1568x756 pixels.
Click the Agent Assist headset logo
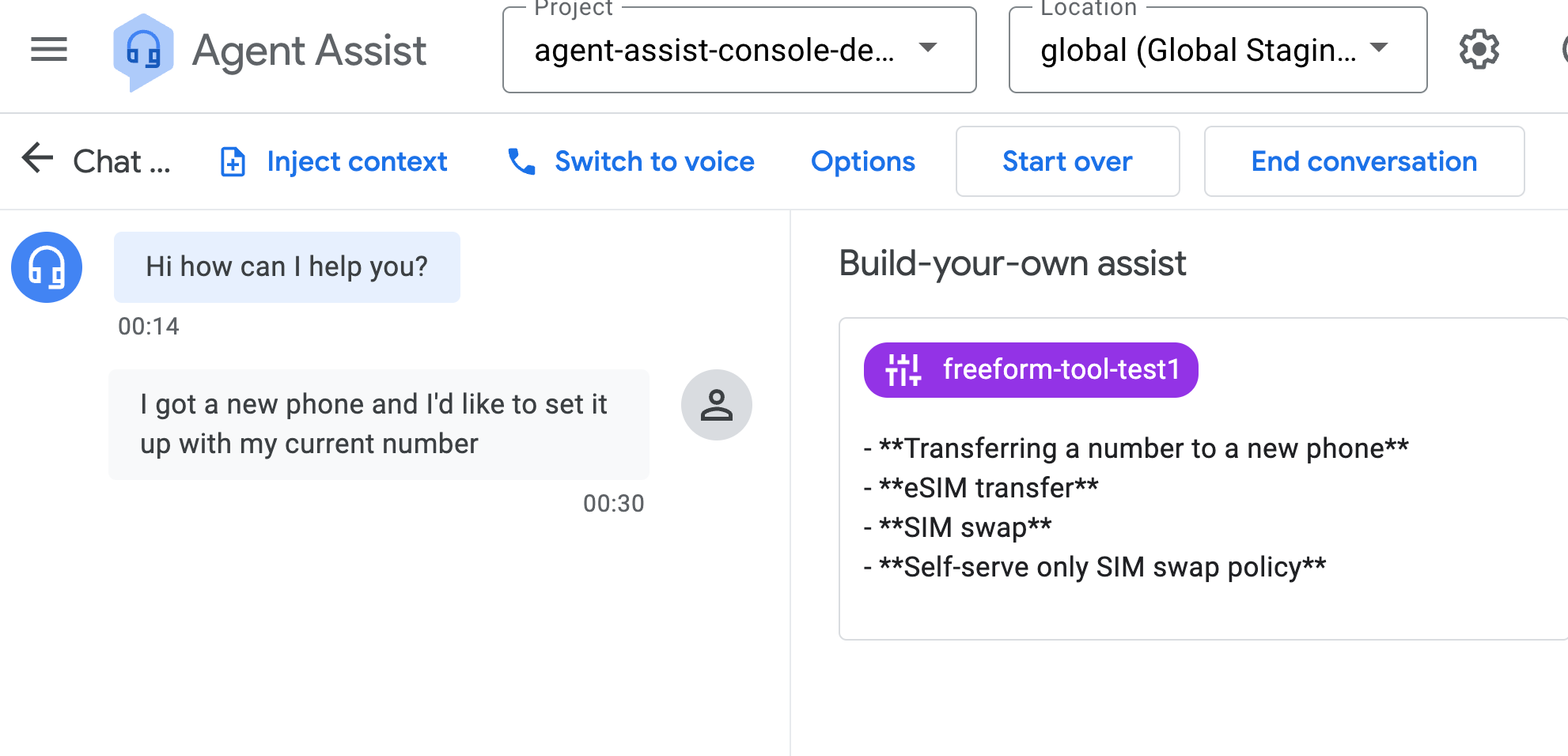[x=143, y=51]
